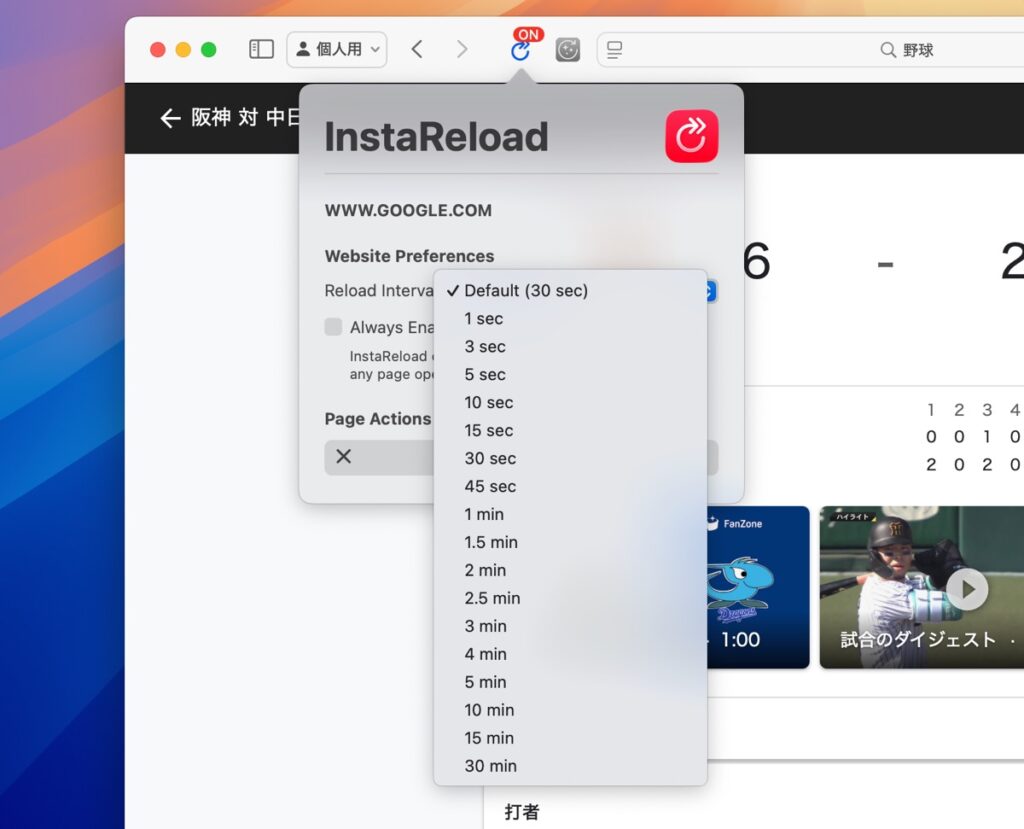Screen dimensions: 1024x829
Task: Enable the Always Enable checkbox
Action: coord(333,327)
